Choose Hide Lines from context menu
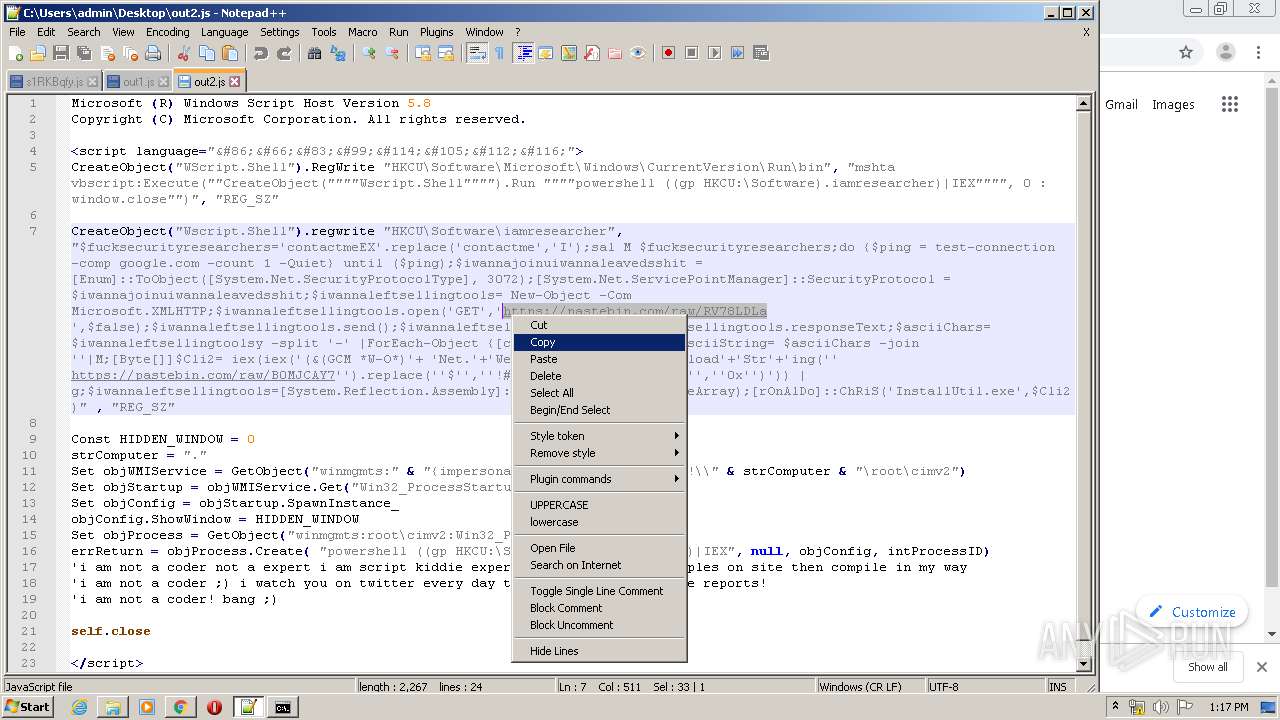 click(x=600, y=651)
